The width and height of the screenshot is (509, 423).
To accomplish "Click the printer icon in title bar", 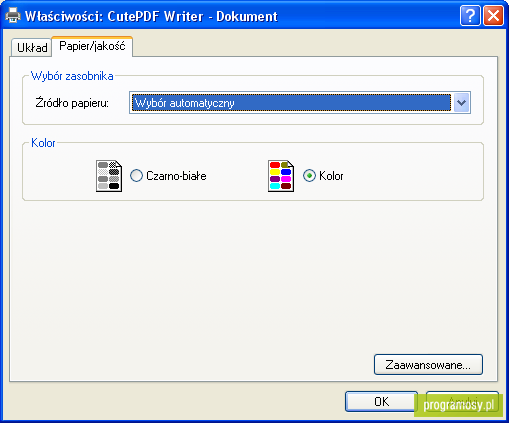I will point(13,15).
